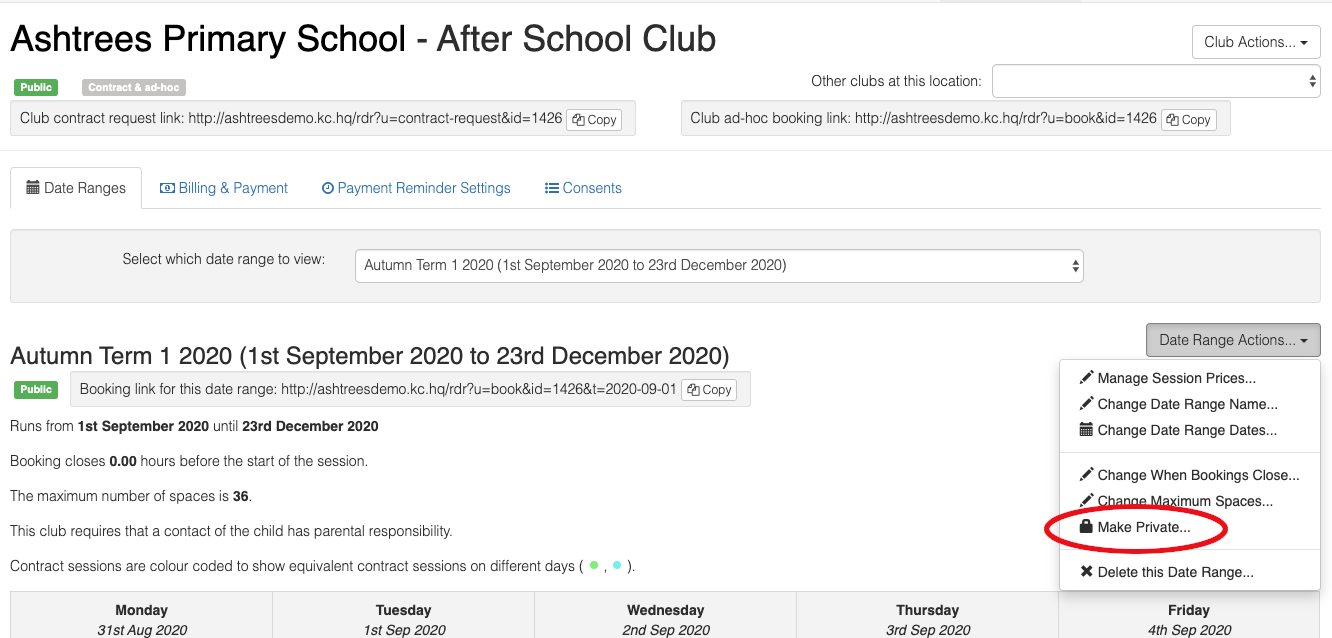Click the pencil icon for Manage Session Prices
1332x638 pixels.
tap(1087, 378)
